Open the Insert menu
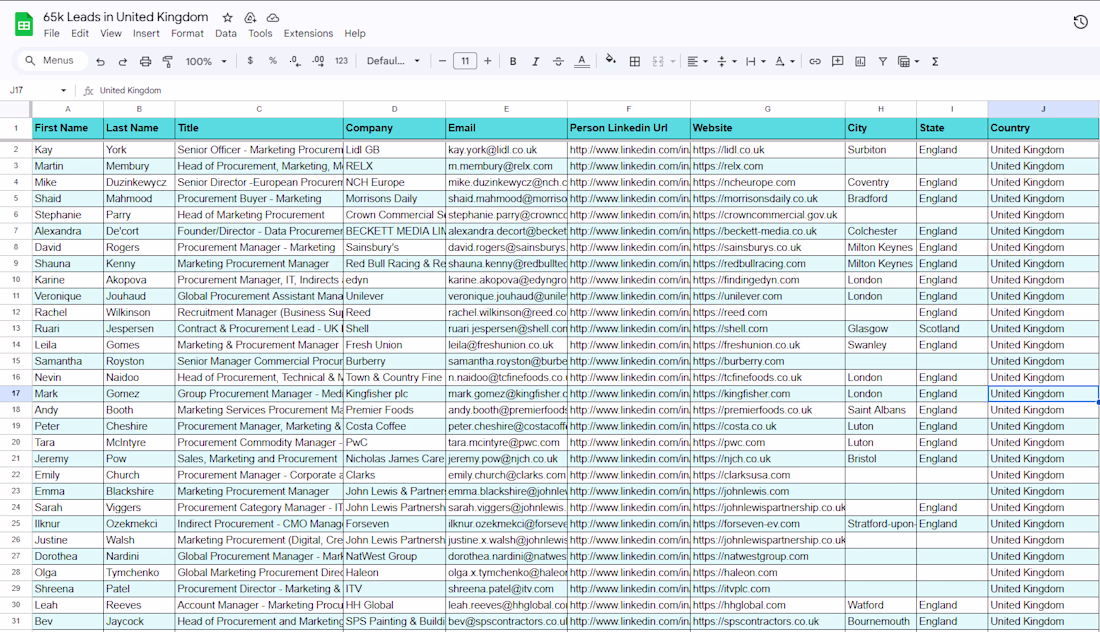Image resolution: width=1100 pixels, height=632 pixels. point(146,34)
